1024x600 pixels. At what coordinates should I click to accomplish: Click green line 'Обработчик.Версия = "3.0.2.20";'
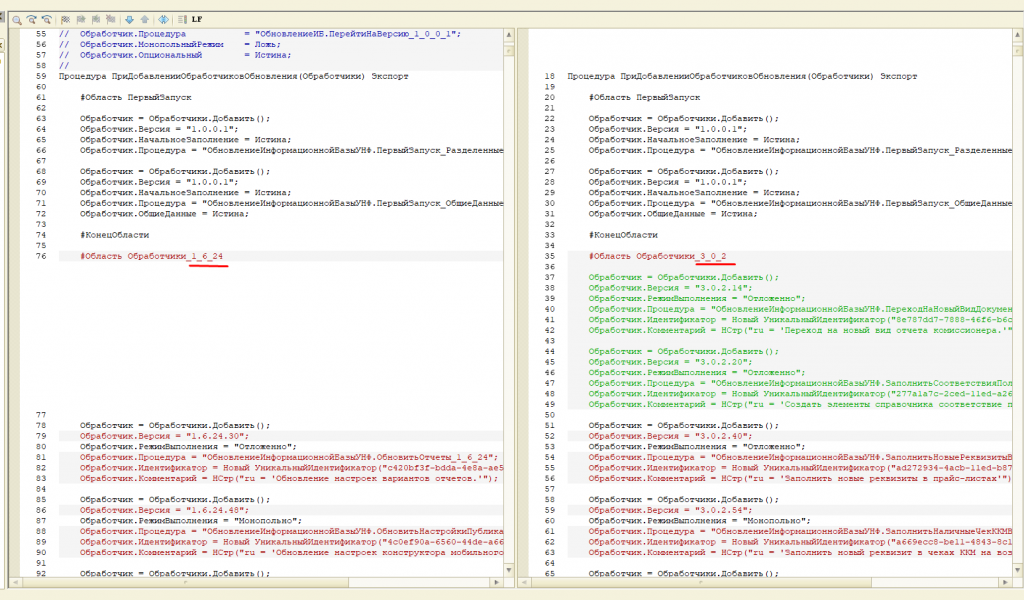[x=670, y=362]
